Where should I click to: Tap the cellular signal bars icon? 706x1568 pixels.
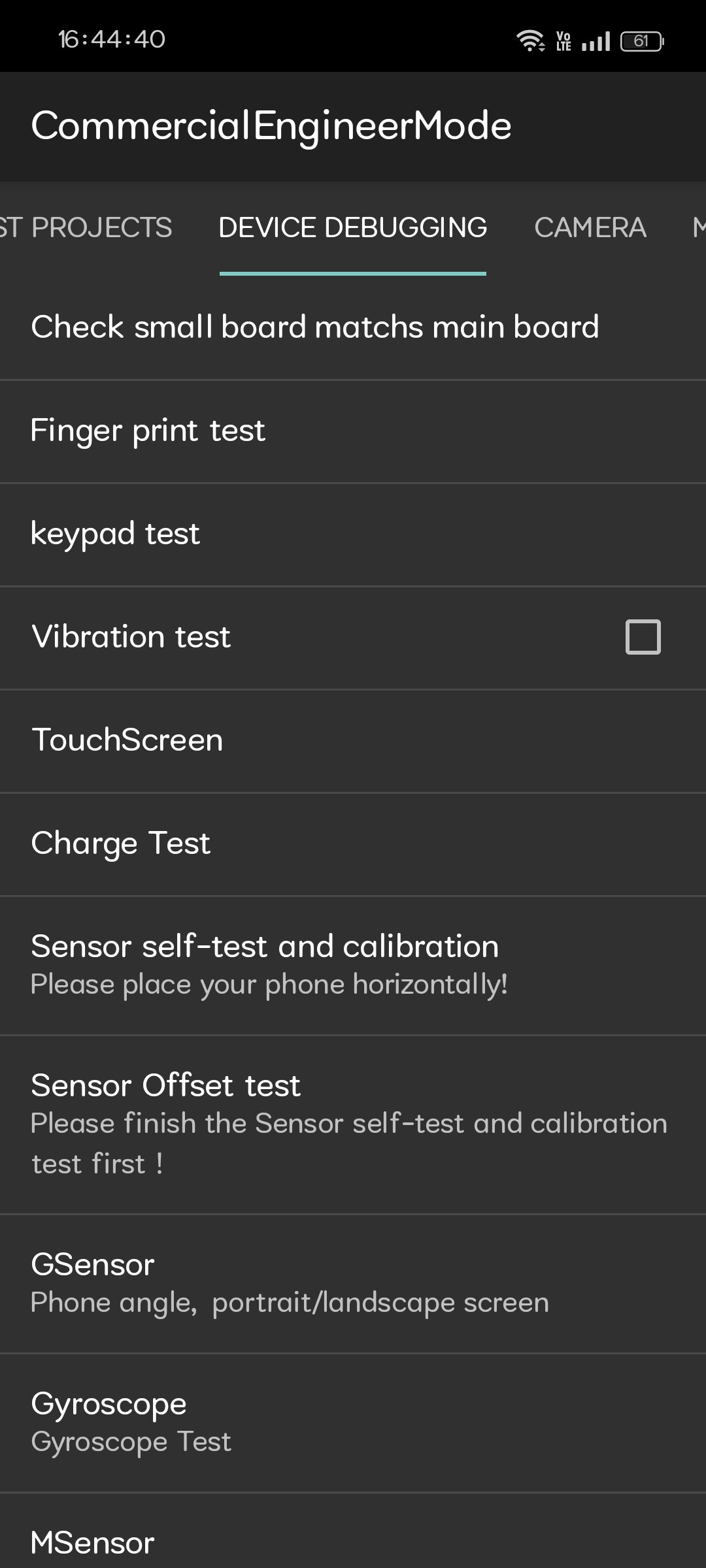tap(596, 41)
